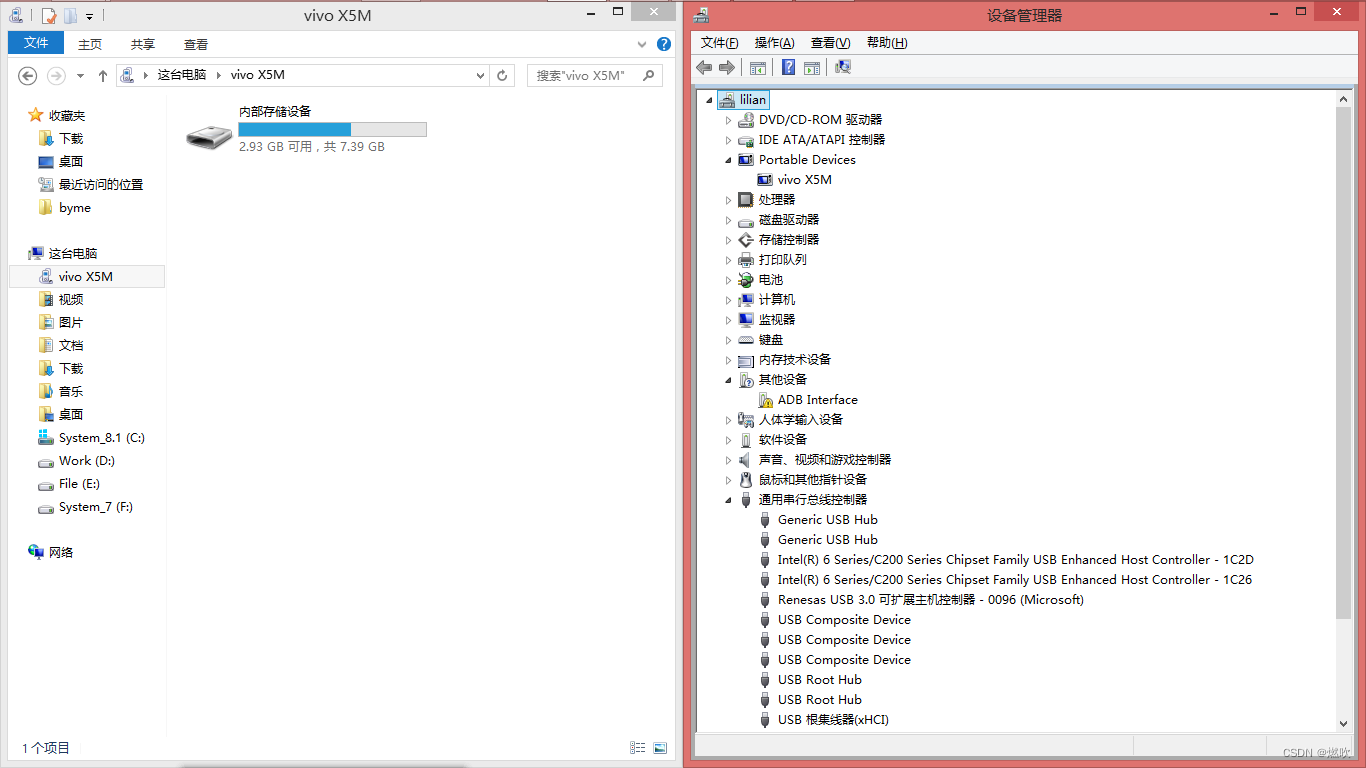Select 网络 in Explorer sidebar
Image resolution: width=1366 pixels, height=768 pixels.
[61, 553]
